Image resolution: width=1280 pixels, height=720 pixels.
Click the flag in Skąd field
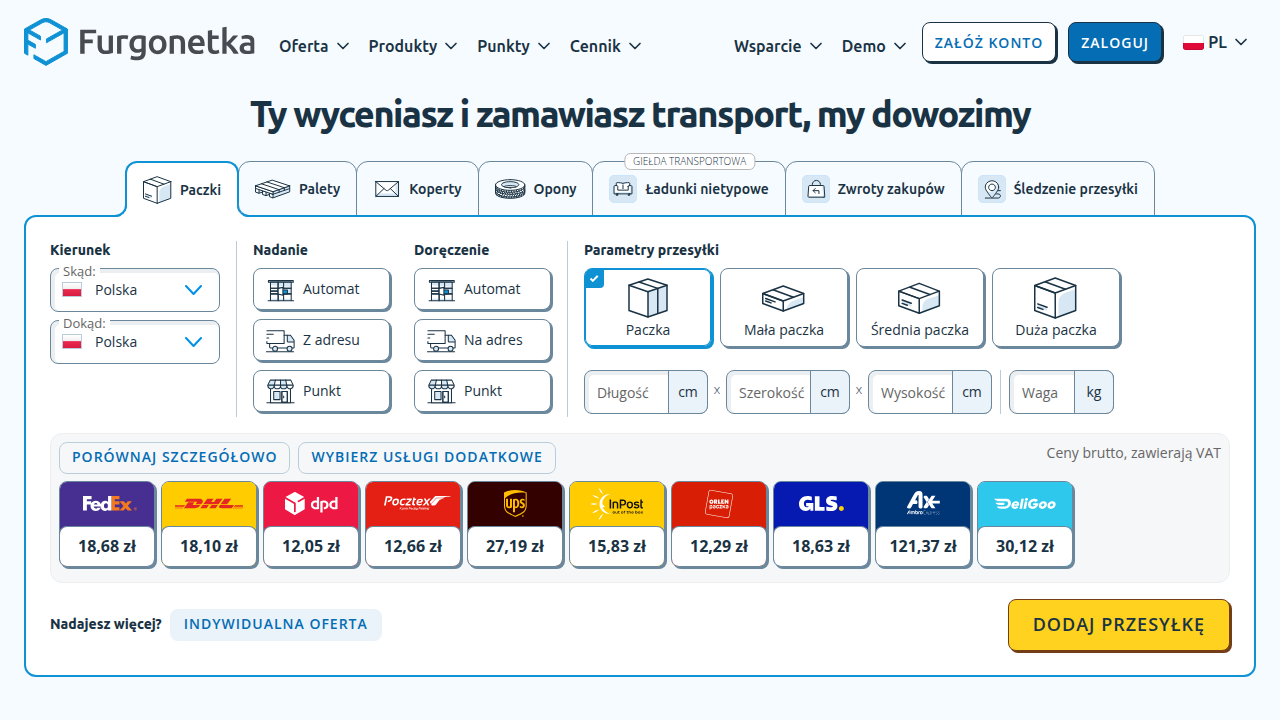(72, 290)
